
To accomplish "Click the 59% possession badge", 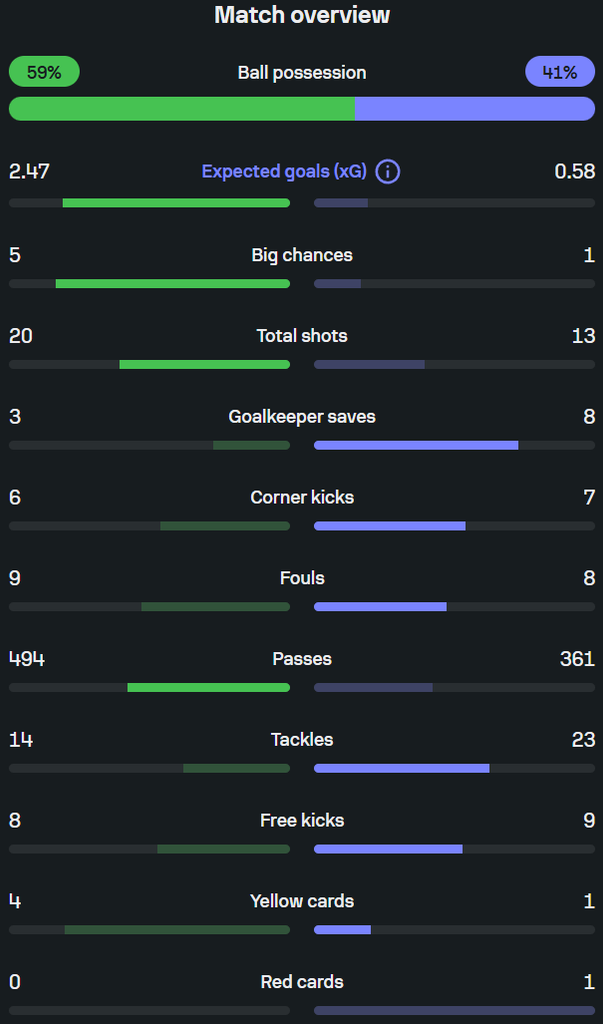I will tap(44, 72).
